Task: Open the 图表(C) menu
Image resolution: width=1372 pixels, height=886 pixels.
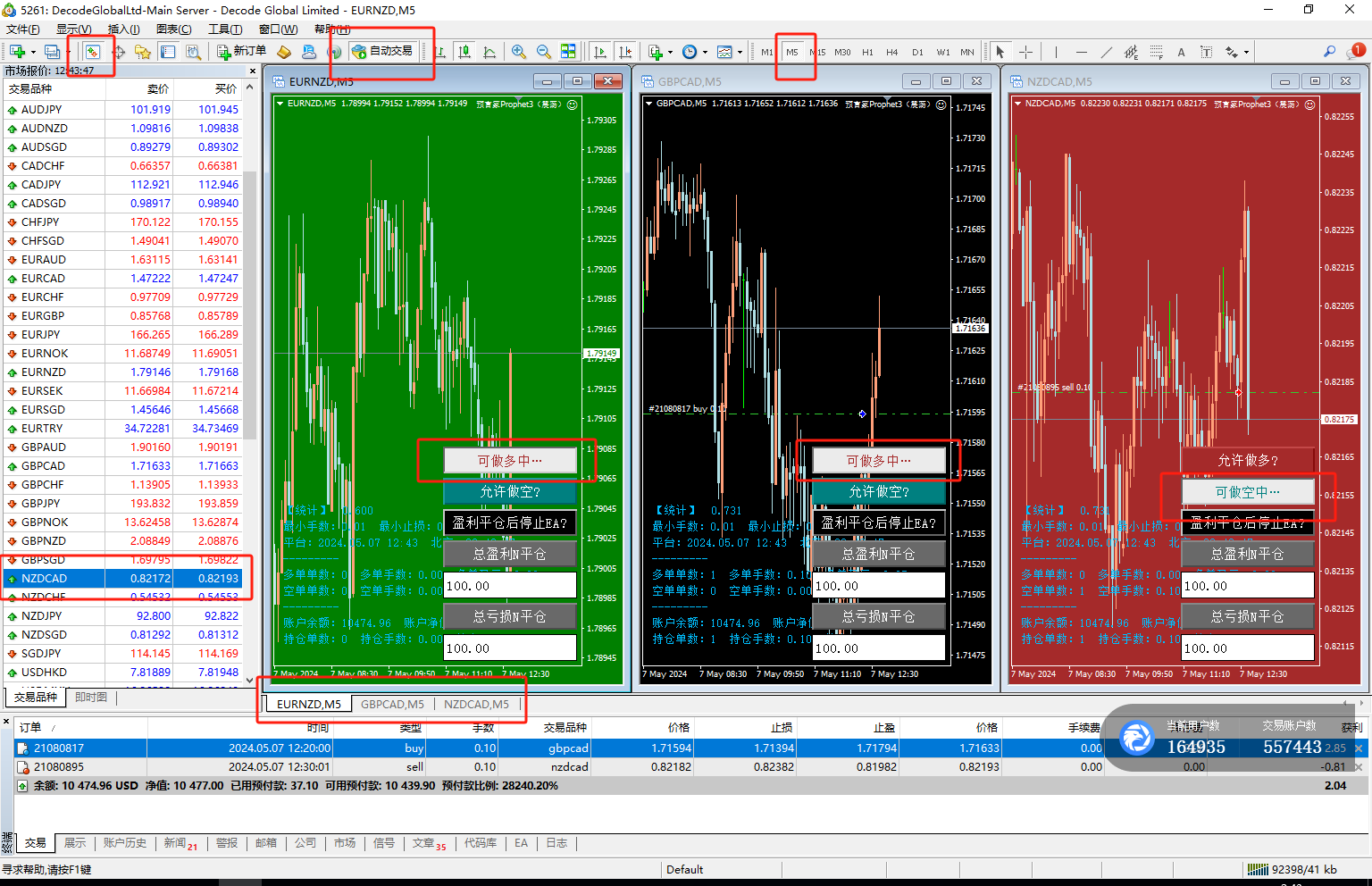Action: (x=173, y=29)
